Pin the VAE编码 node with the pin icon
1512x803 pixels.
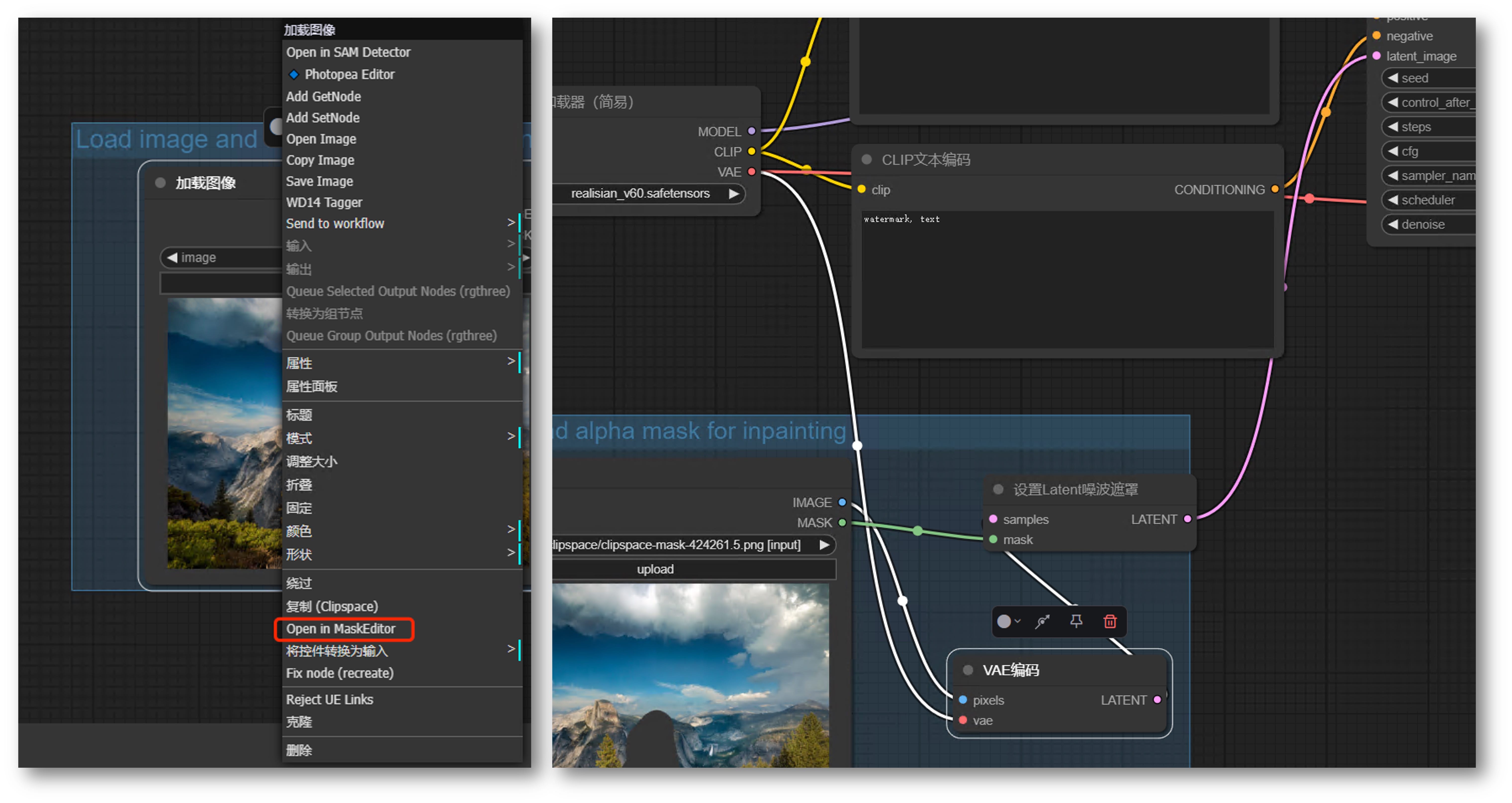click(x=1076, y=621)
